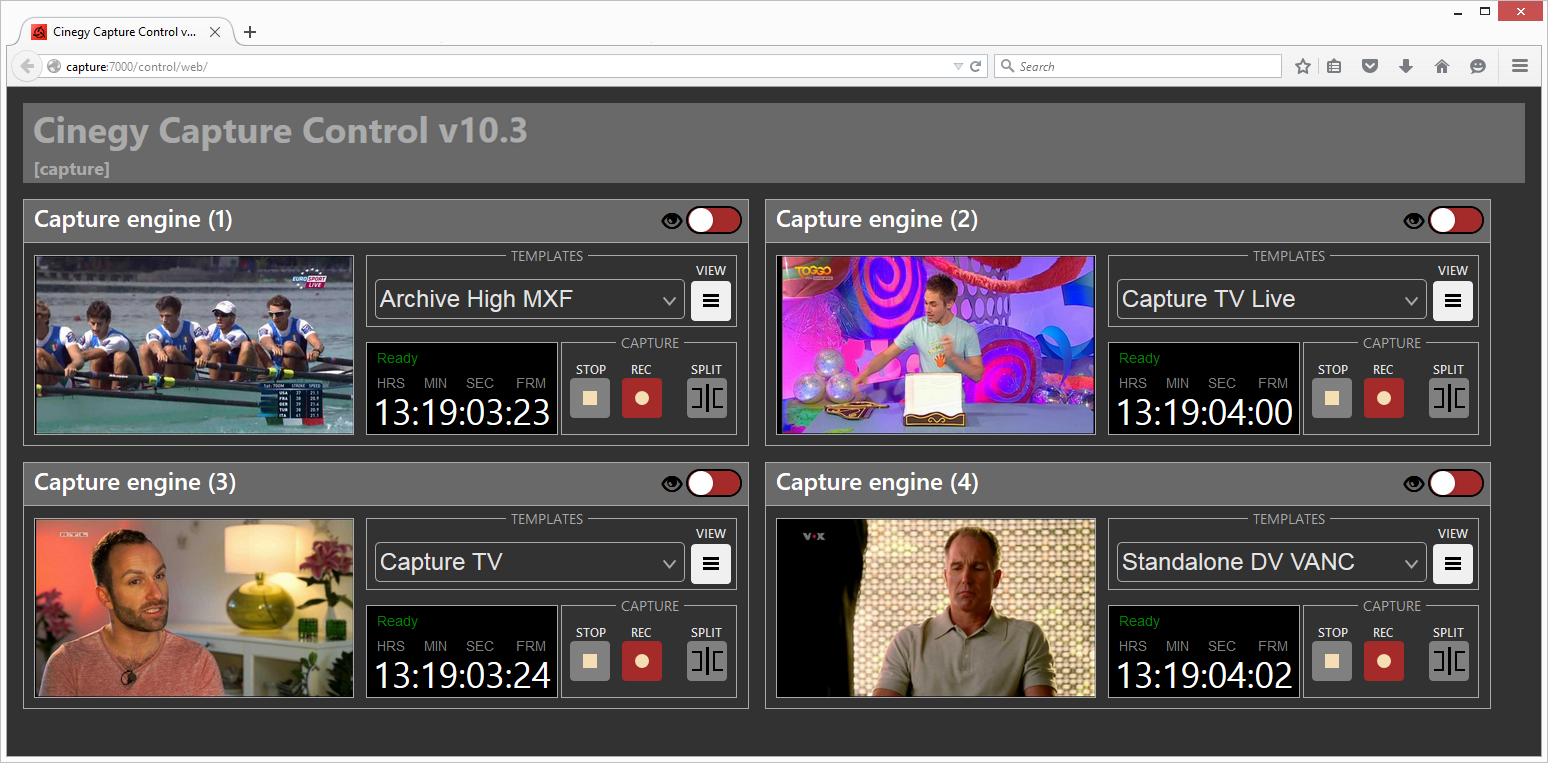This screenshot has height=763, width=1548.
Task: Click the Capture engine (3) title
Action: tap(134, 483)
